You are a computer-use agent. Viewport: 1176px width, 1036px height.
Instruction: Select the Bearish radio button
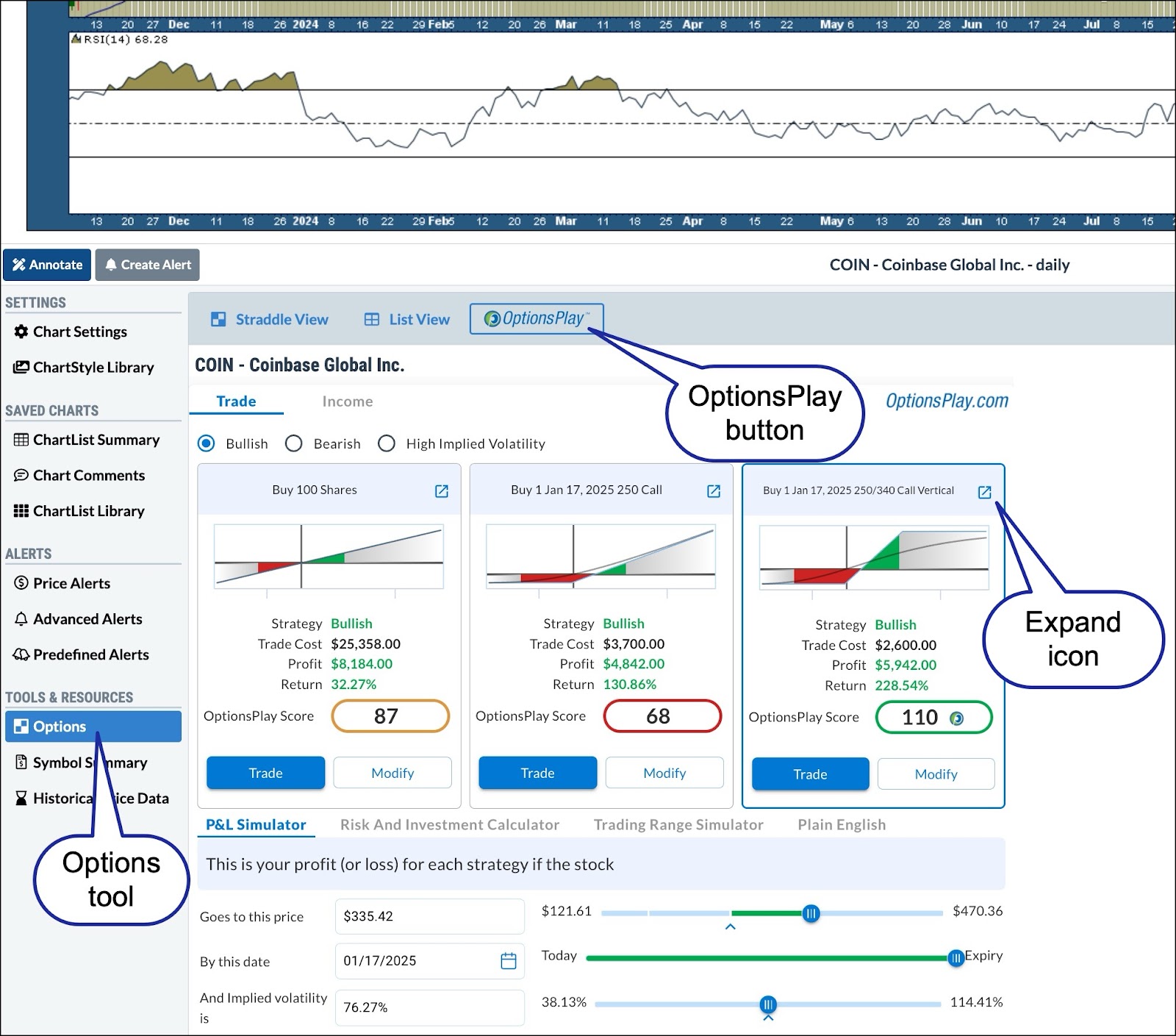(294, 443)
